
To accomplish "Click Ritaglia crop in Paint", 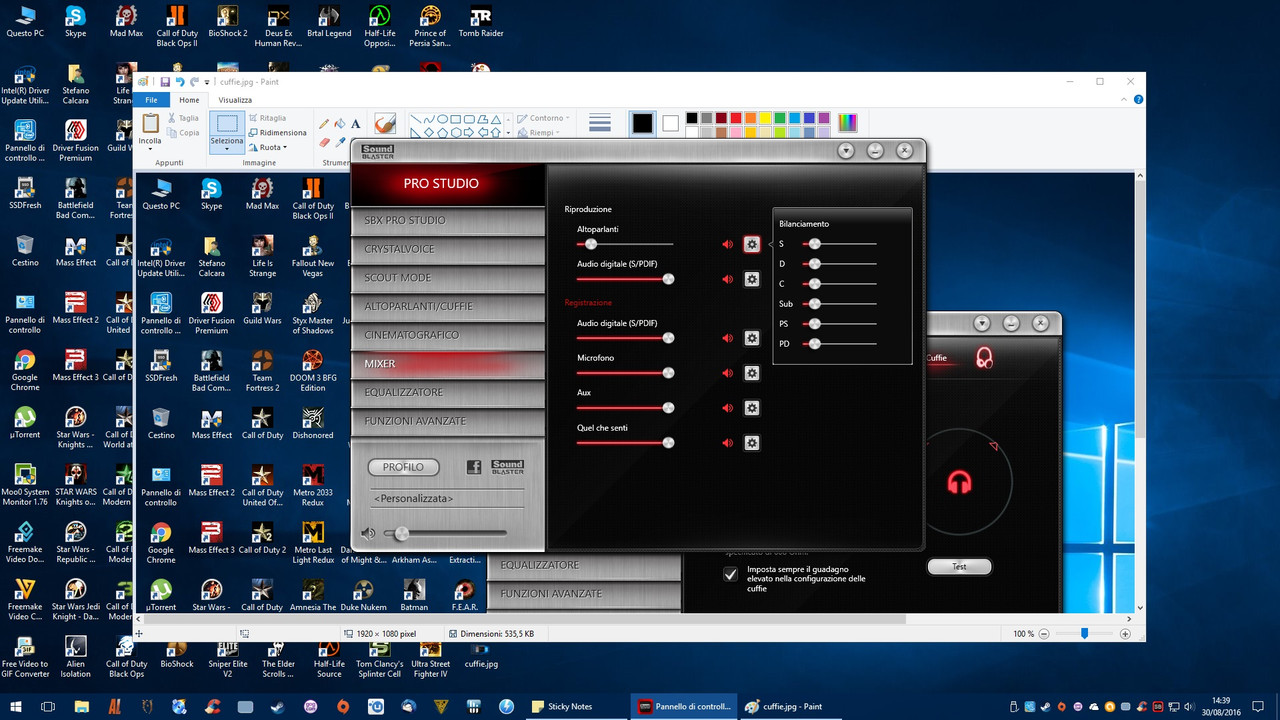I will click(267, 118).
